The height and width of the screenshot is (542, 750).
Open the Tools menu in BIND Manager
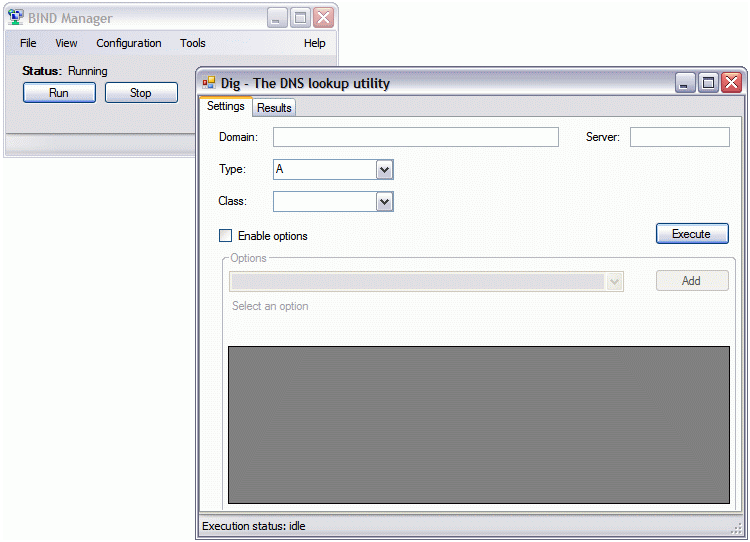tap(192, 43)
